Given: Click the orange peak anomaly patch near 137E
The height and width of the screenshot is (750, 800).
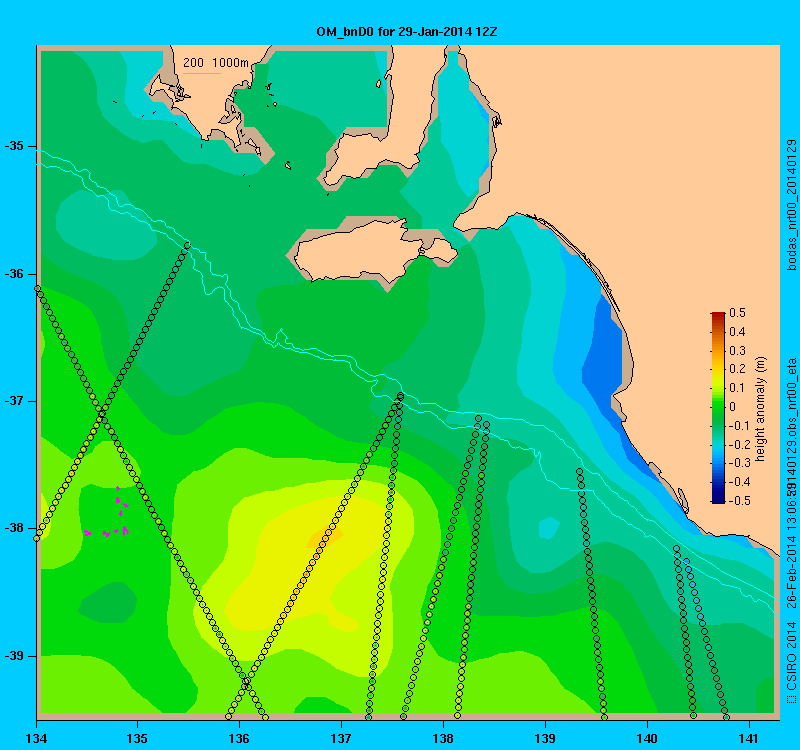Looking at the screenshot, I should [324, 537].
